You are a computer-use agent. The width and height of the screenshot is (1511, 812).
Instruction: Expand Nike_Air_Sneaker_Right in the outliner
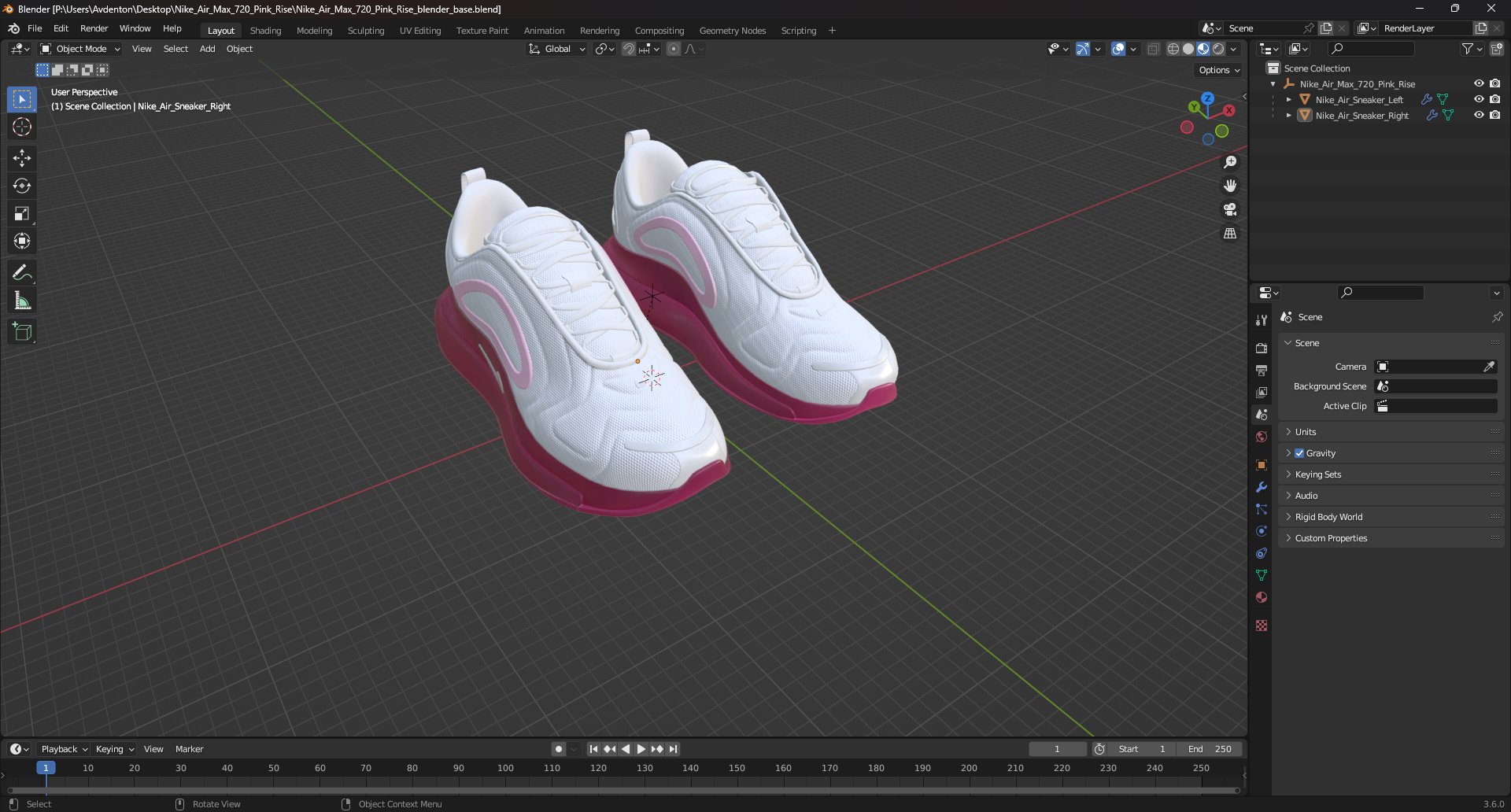tap(1288, 116)
